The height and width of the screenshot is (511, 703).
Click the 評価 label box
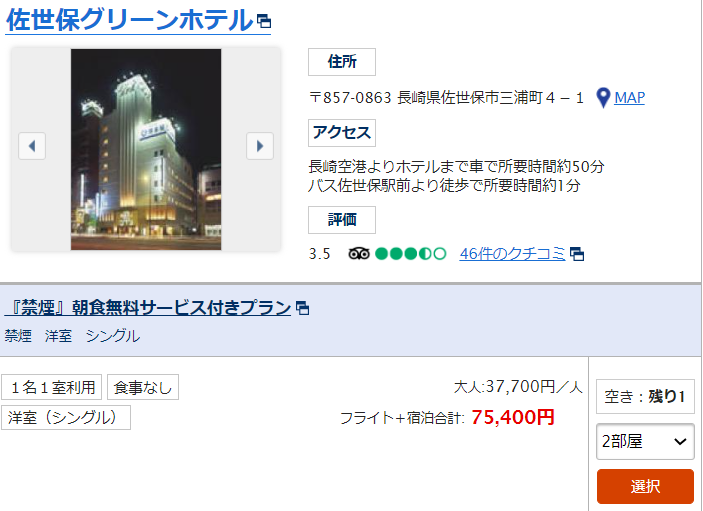point(342,220)
